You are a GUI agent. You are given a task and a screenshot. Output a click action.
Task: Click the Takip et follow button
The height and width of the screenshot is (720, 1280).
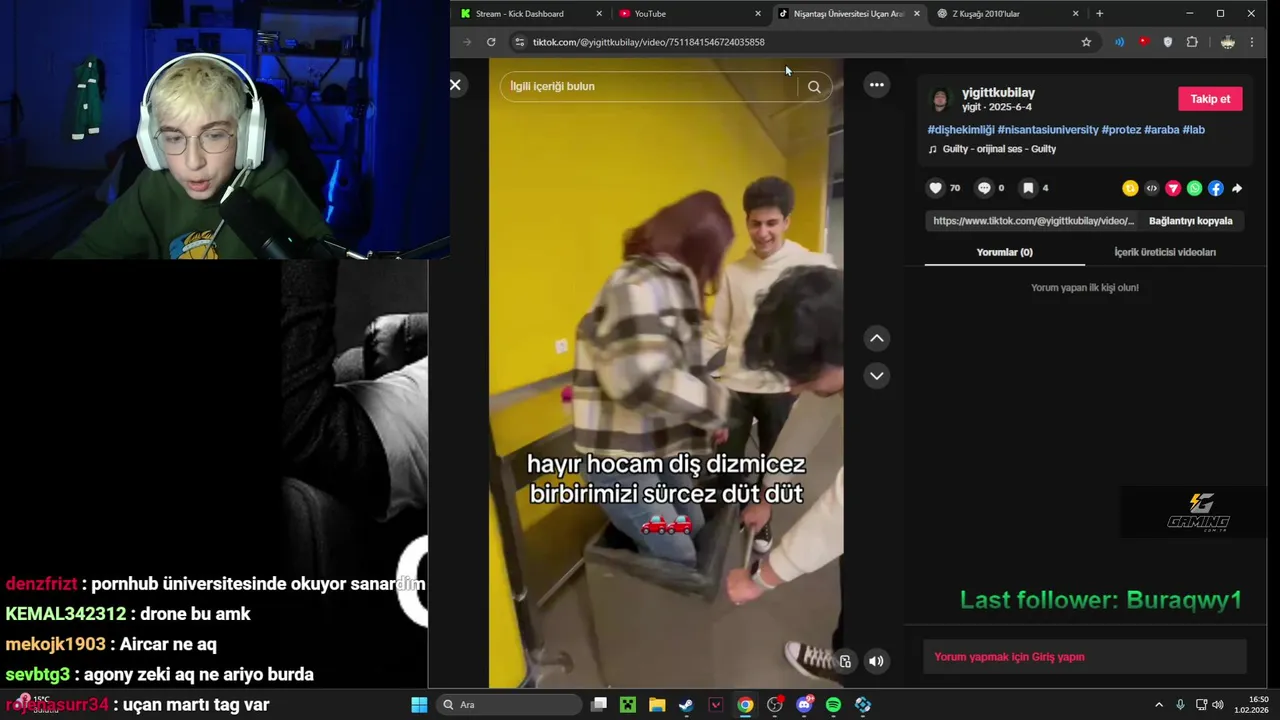point(1210,99)
